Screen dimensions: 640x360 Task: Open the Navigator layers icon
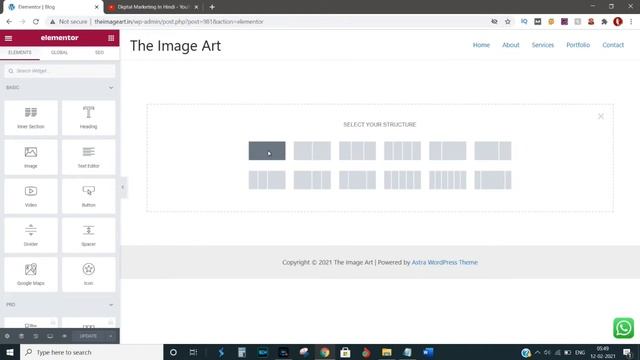[21, 336]
